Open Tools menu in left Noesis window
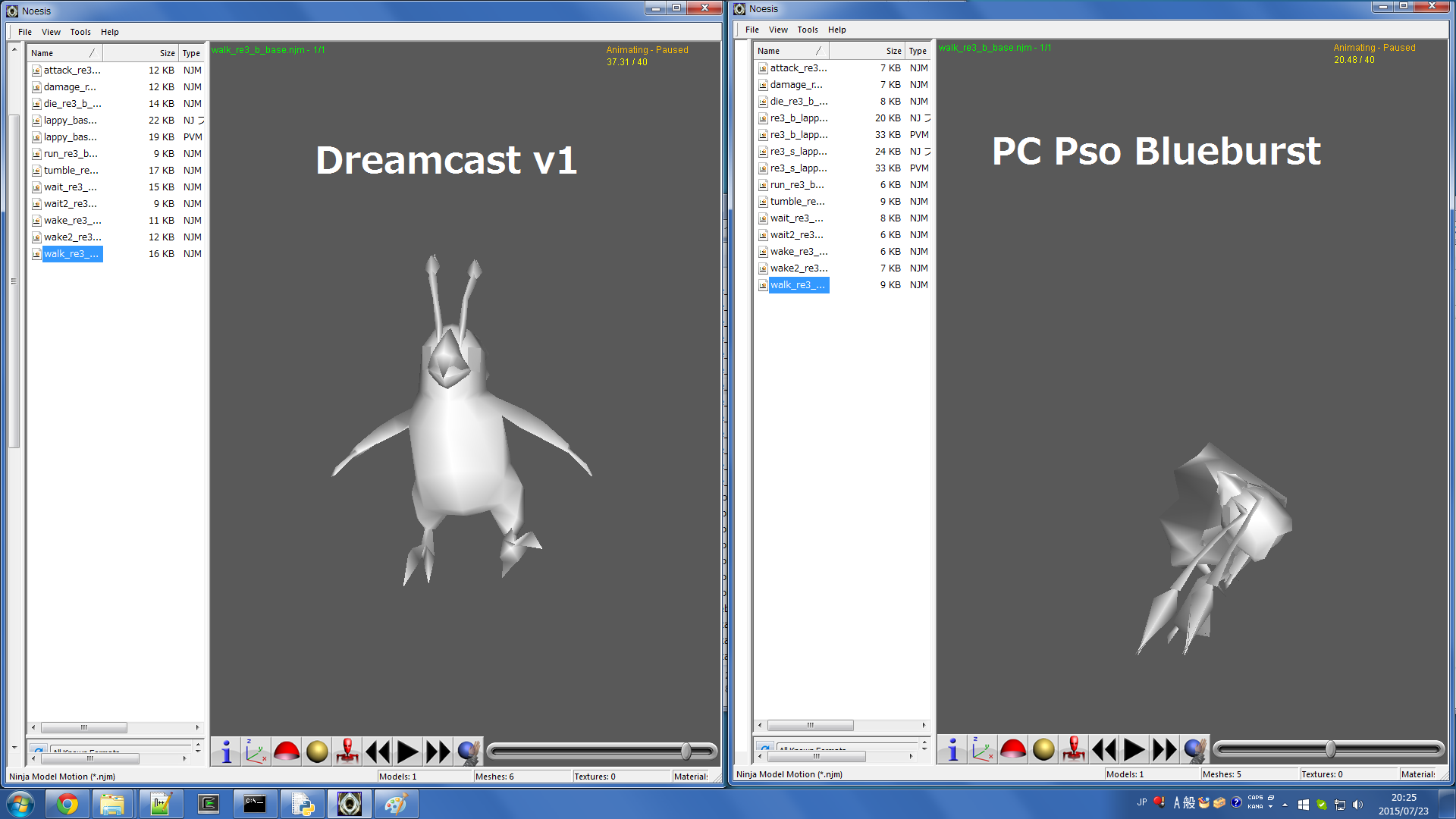 [80, 32]
